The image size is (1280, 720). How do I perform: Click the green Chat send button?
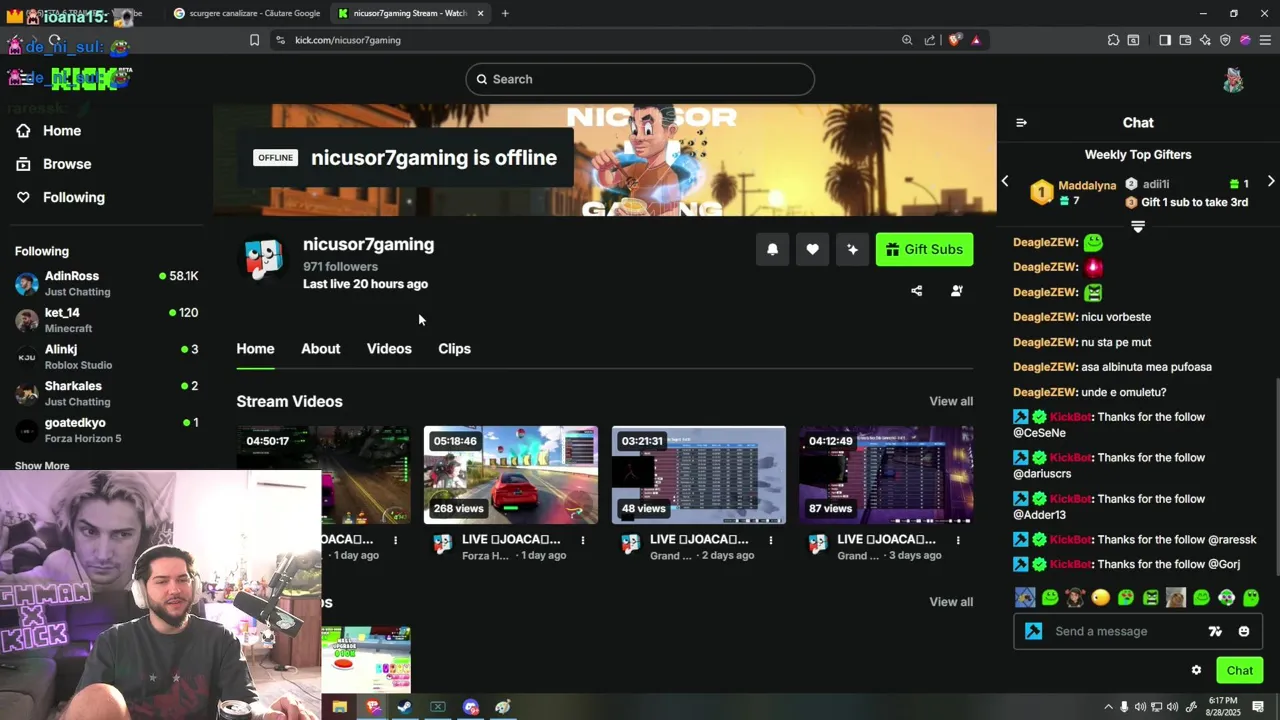click(x=1239, y=670)
